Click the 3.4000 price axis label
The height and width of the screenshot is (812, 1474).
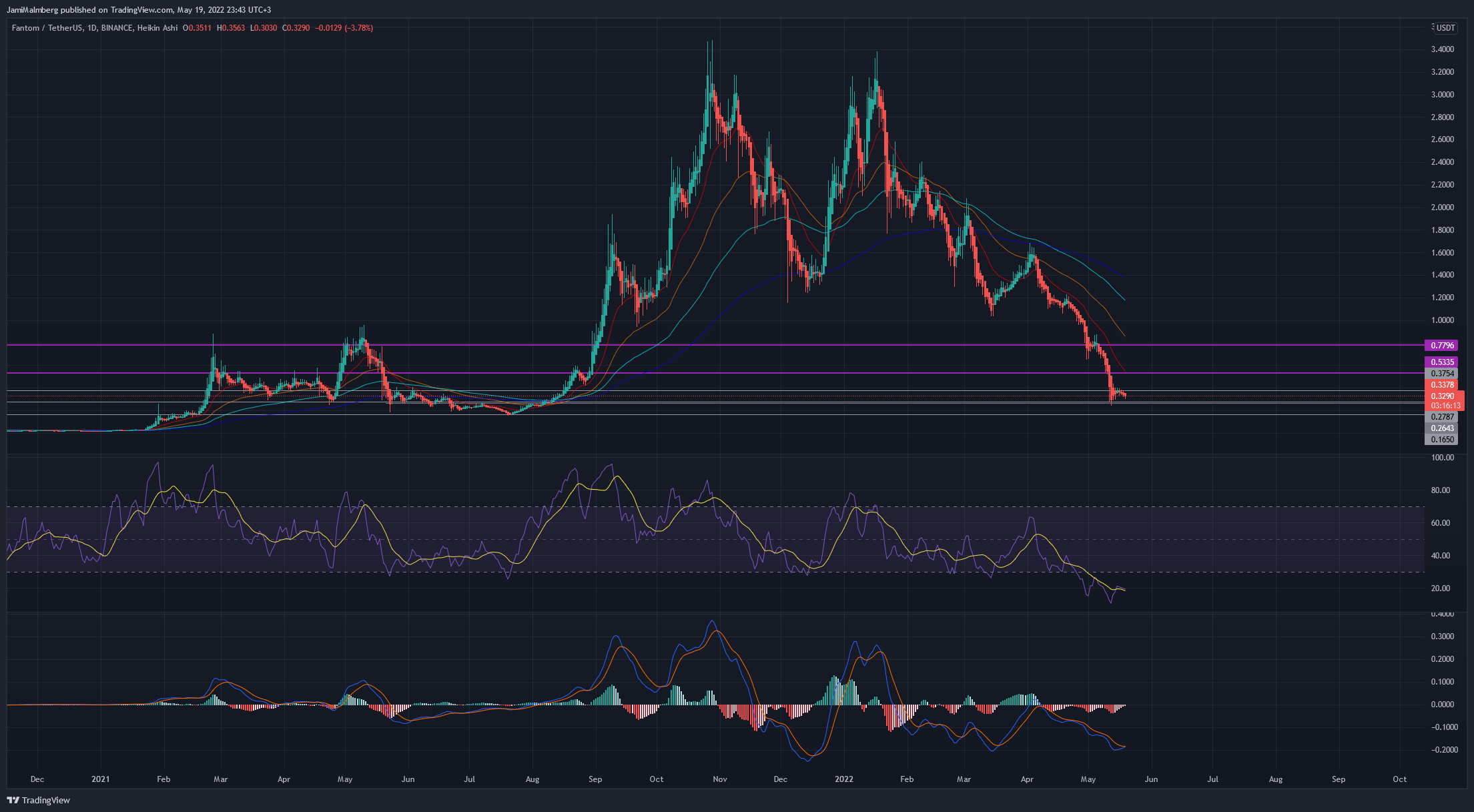click(x=1443, y=49)
